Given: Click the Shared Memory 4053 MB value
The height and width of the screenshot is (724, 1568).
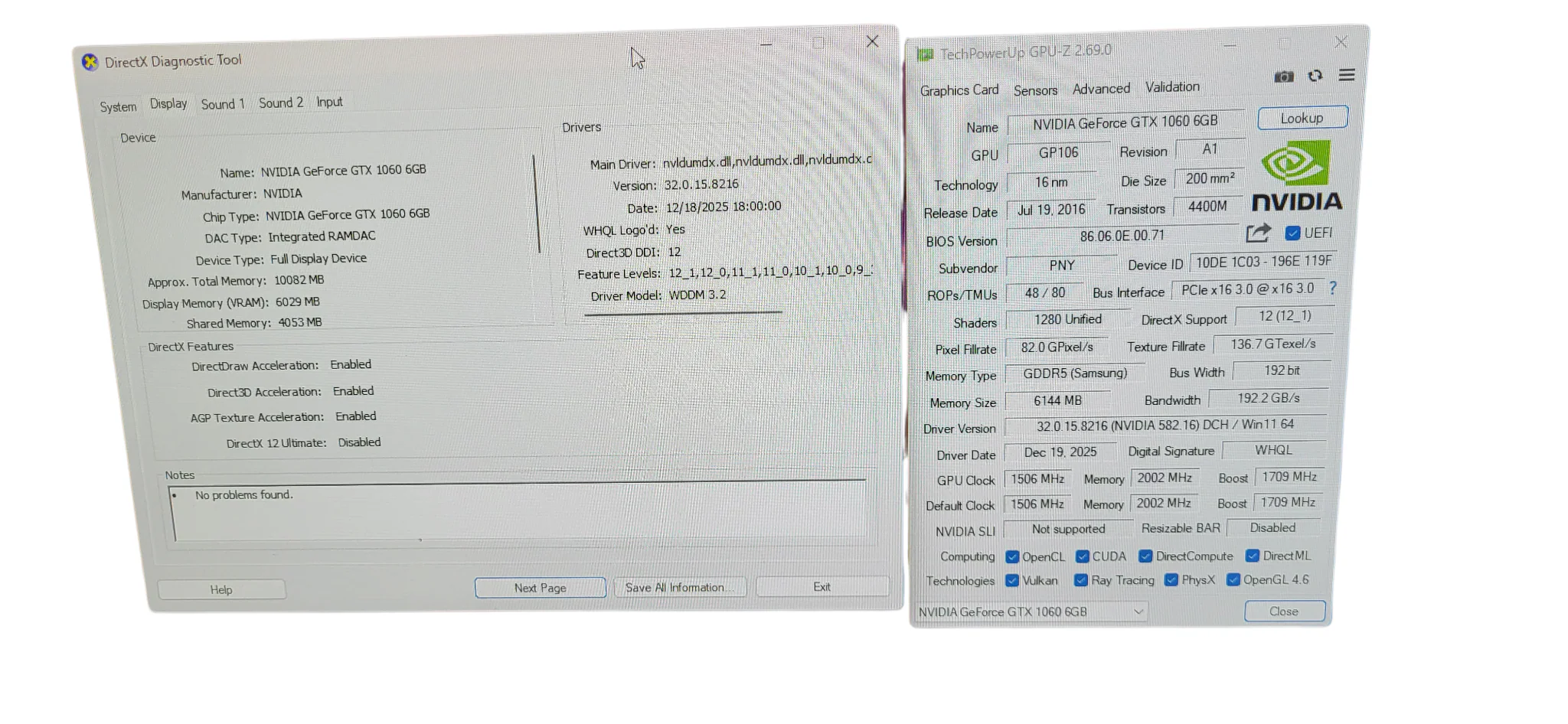Looking at the screenshot, I should [300, 323].
